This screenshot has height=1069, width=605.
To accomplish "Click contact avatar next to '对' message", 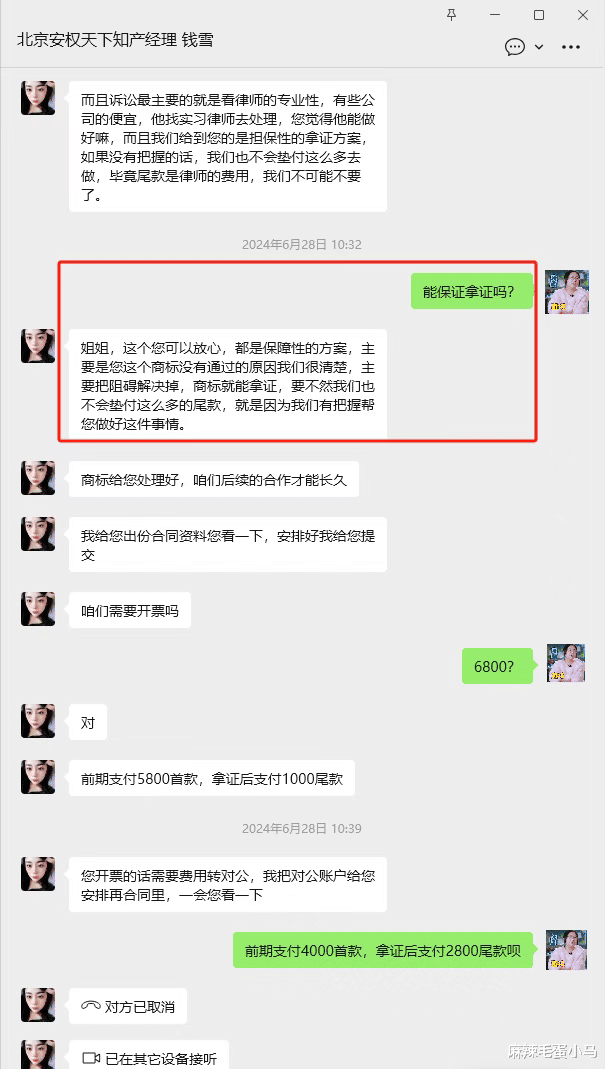I will click(x=38, y=721).
